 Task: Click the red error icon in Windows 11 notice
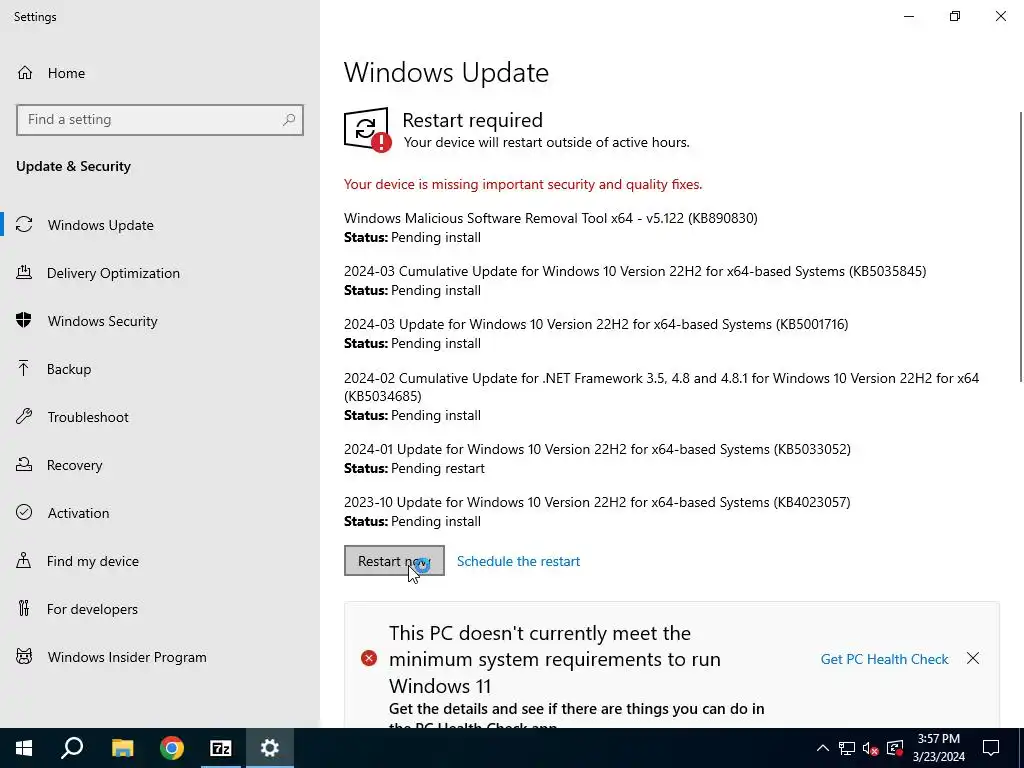point(369,658)
